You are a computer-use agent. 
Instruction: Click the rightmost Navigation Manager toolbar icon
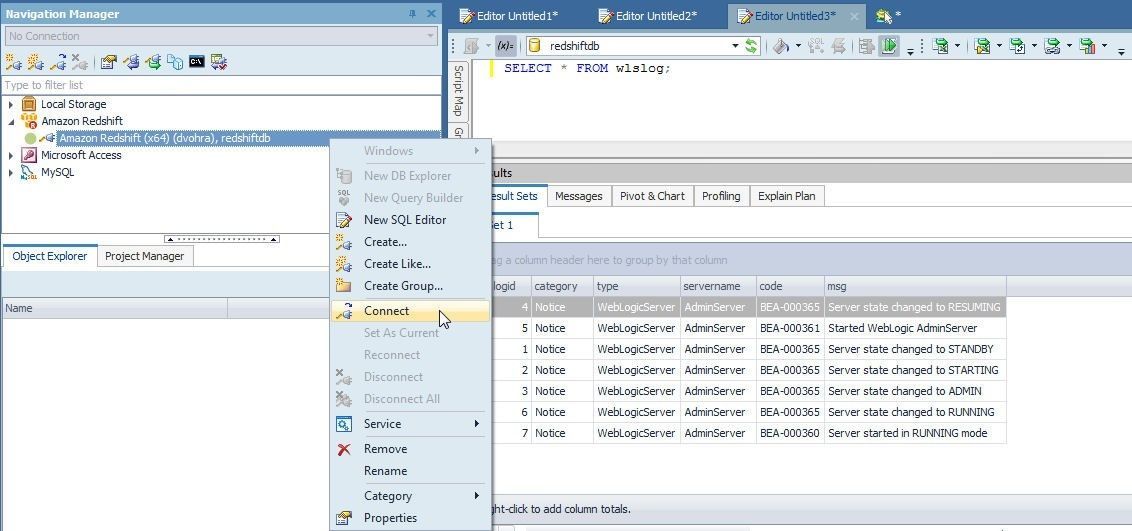point(219,62)
